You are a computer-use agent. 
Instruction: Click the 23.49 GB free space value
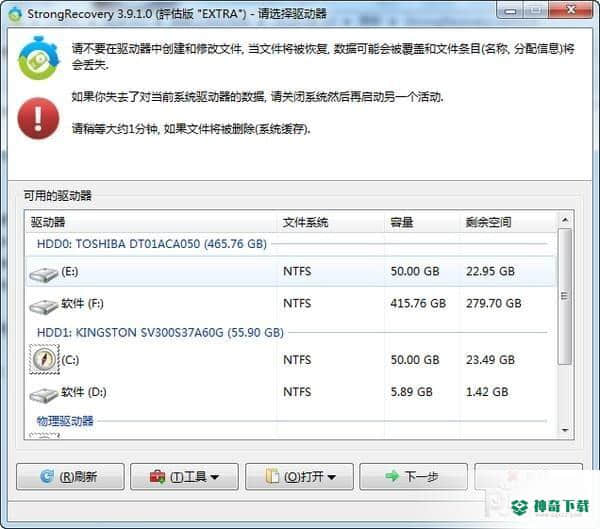tap(490, 360)
